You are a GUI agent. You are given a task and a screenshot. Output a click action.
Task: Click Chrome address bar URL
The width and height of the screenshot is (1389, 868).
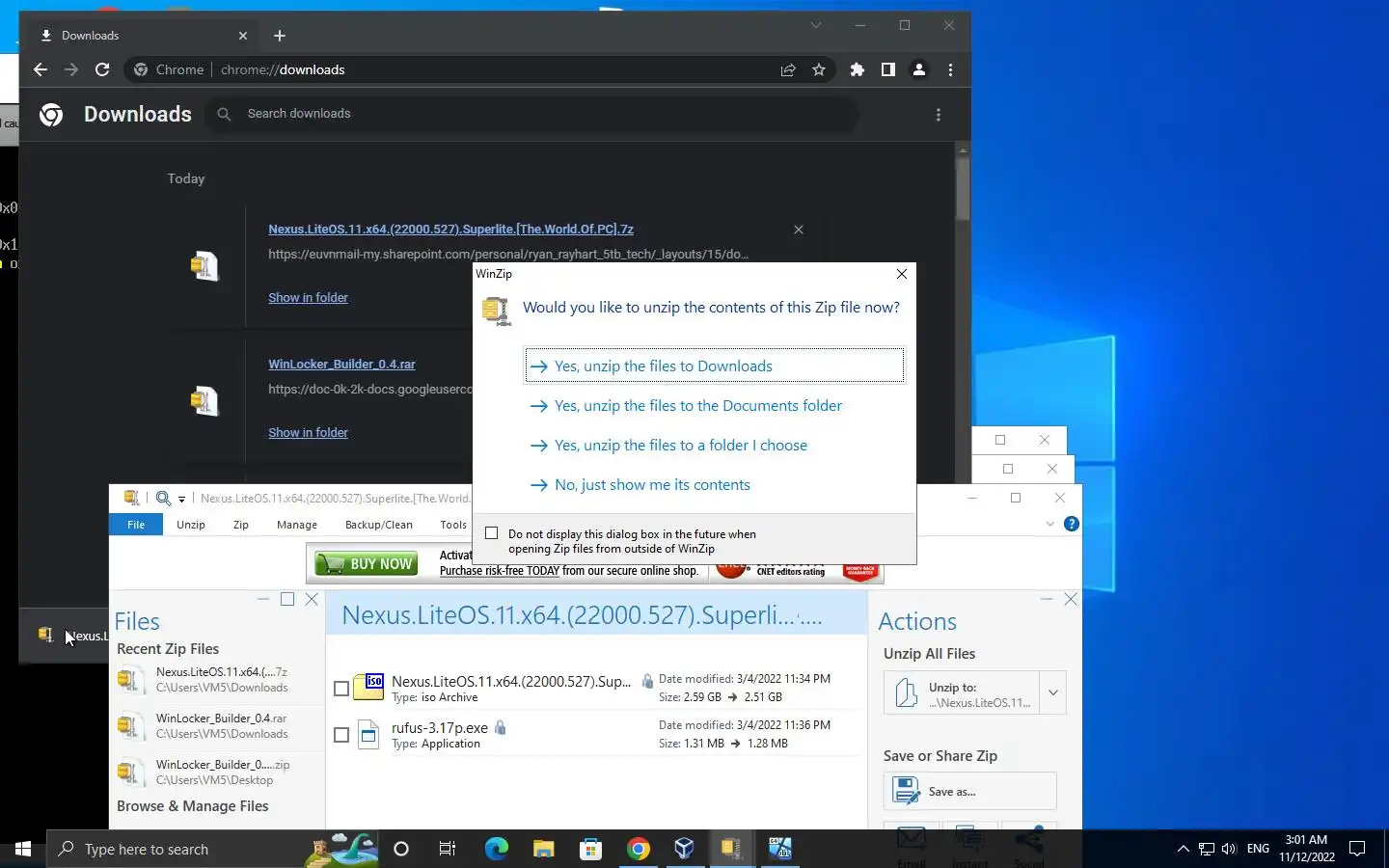[x=283, y=69]
